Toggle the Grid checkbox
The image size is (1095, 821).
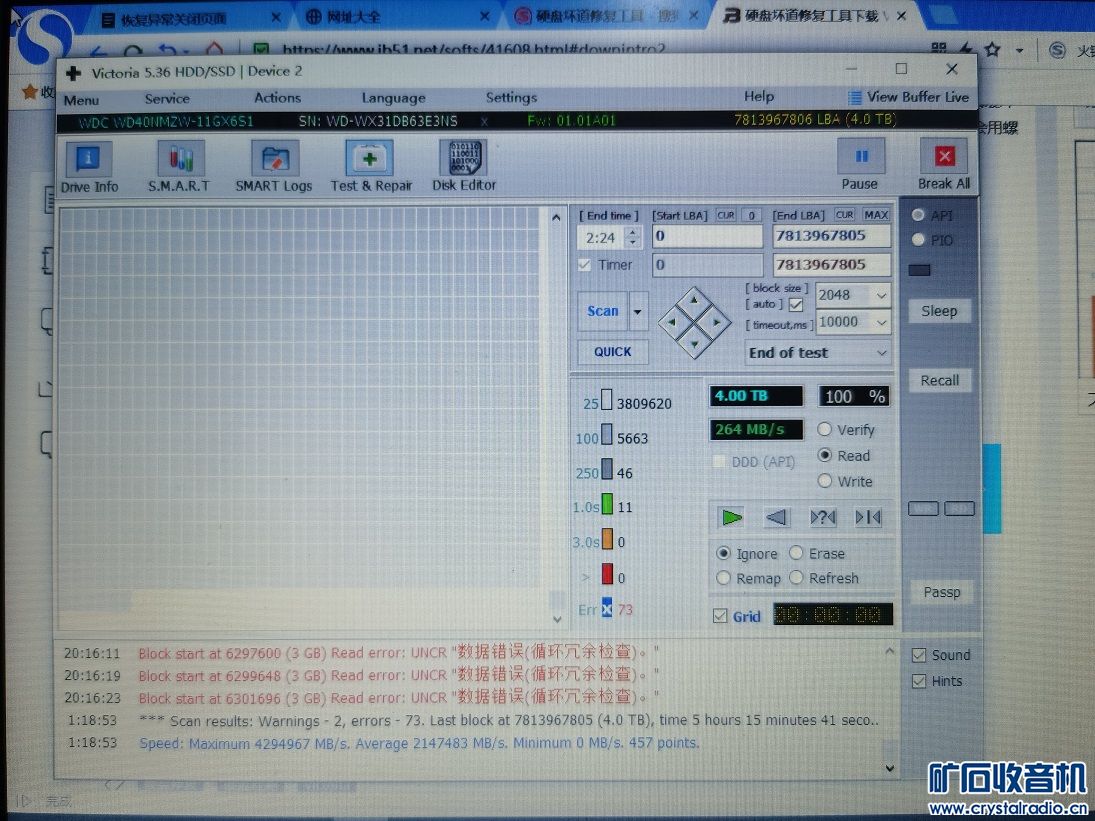coord(720,616)
